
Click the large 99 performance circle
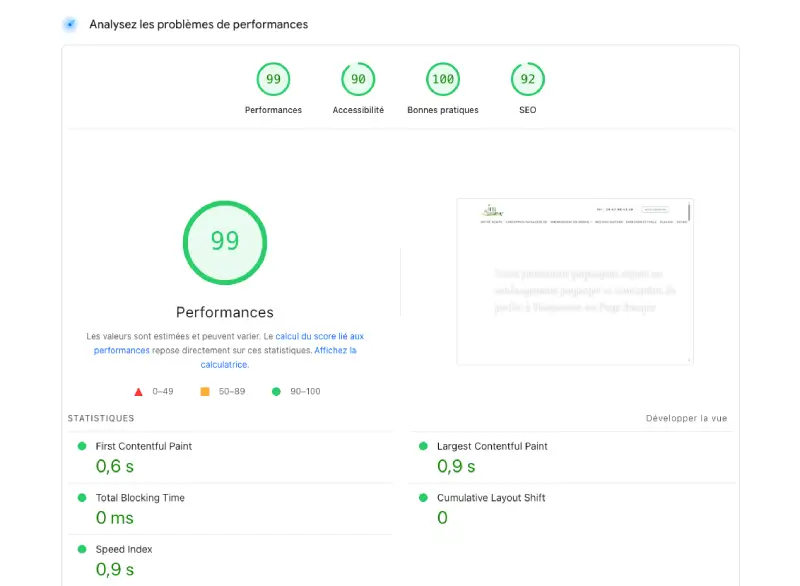click(x=225, y=242)
